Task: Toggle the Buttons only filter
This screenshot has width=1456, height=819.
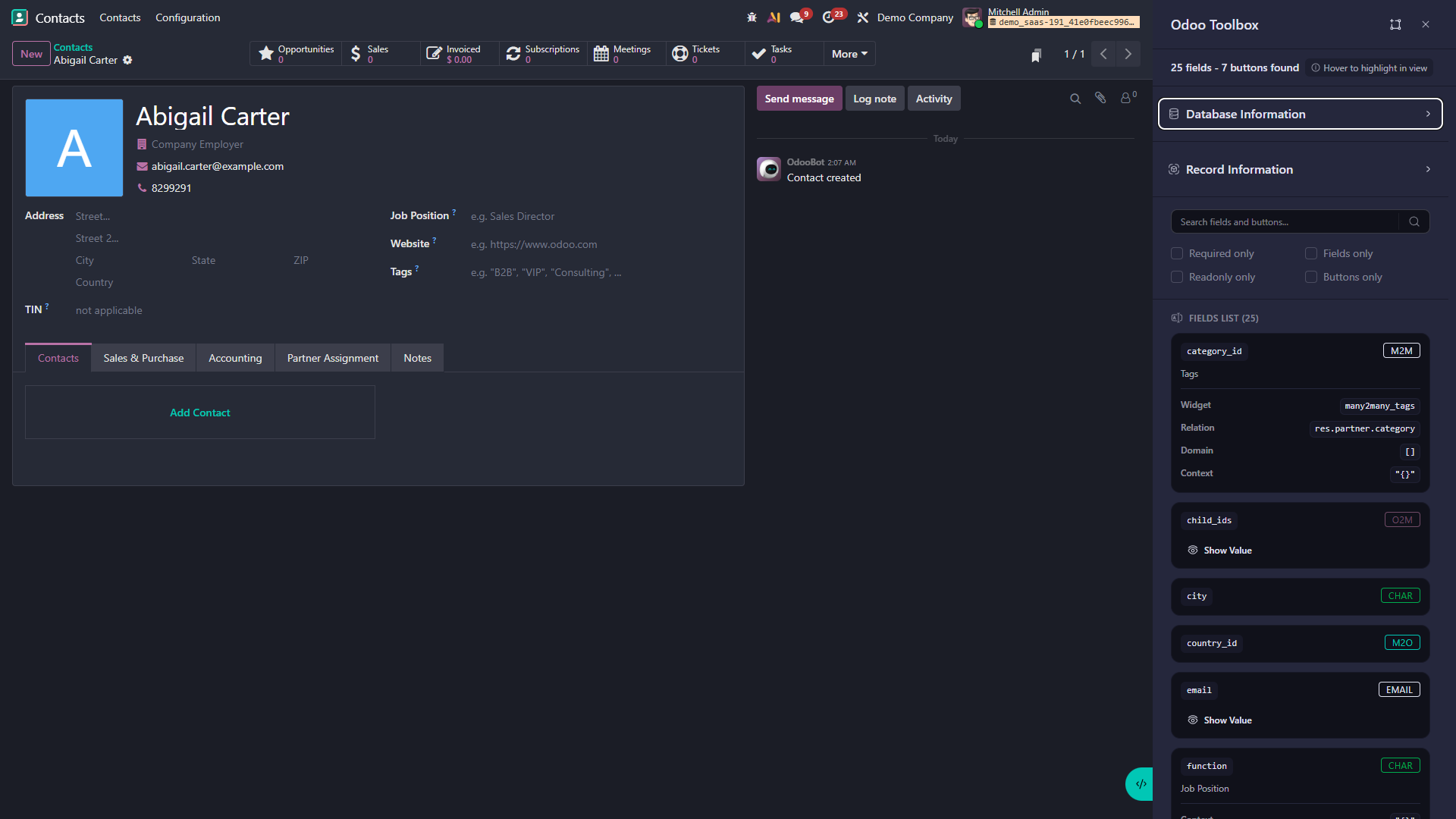Action: pyautogui.click(x=1310, y=277)
